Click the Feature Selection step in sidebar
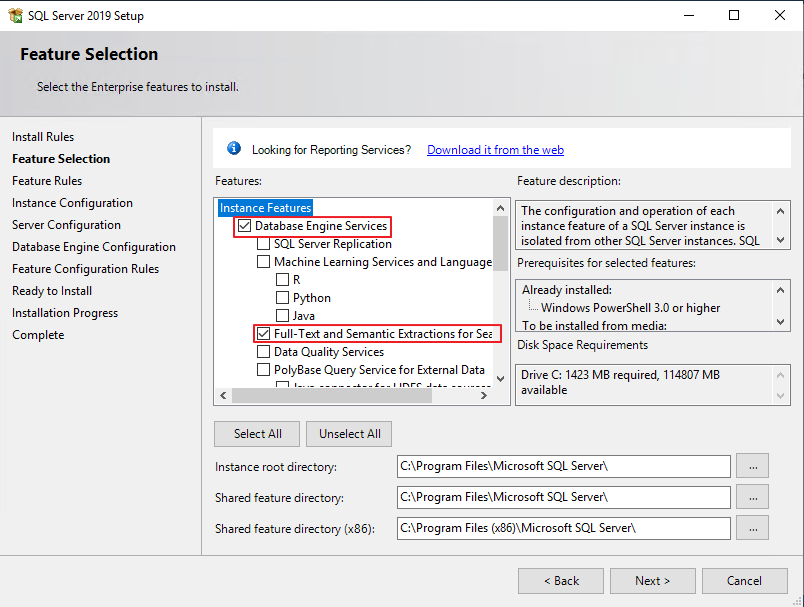This screenshot has width=804, height=607. click(61, 159)
